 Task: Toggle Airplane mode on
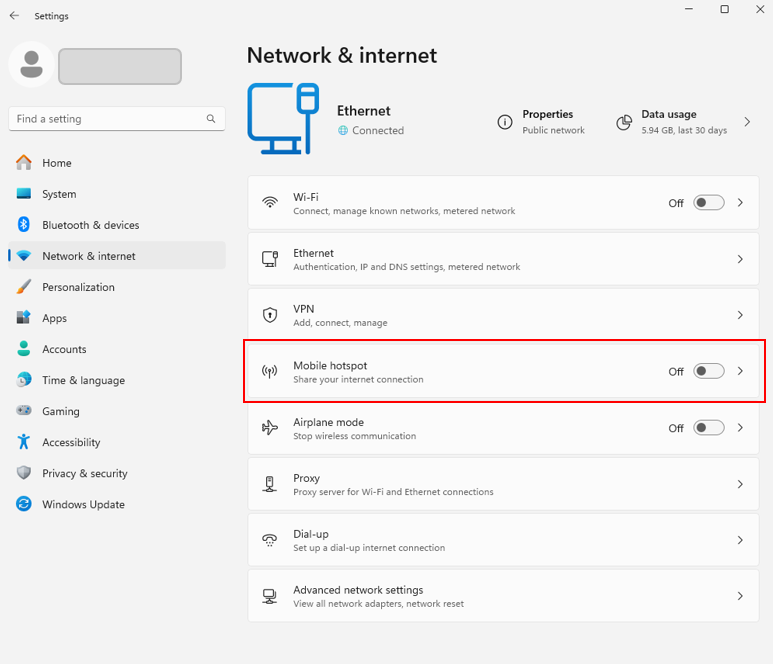point(709,428)
